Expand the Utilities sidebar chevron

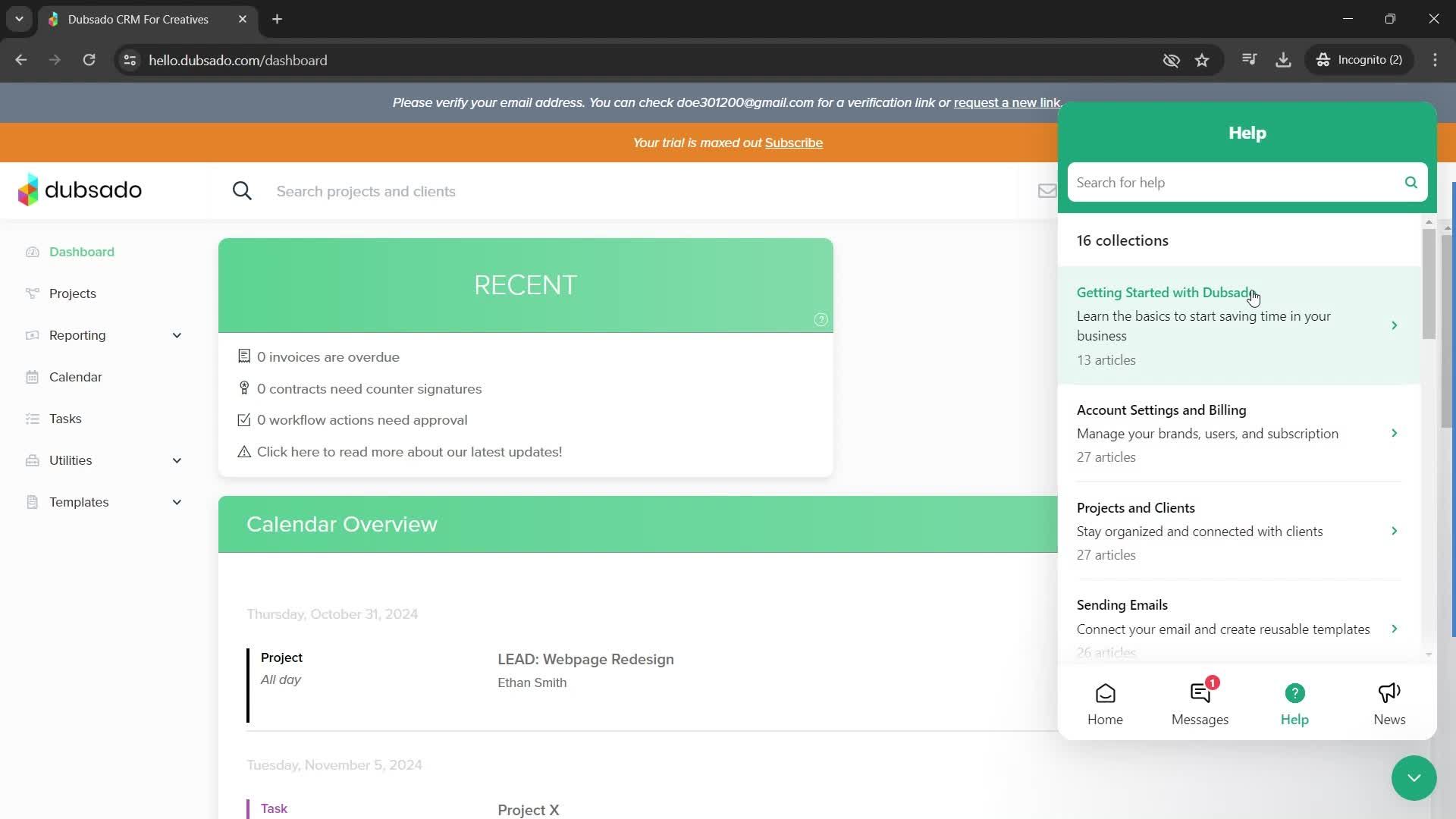click(177, 460)
